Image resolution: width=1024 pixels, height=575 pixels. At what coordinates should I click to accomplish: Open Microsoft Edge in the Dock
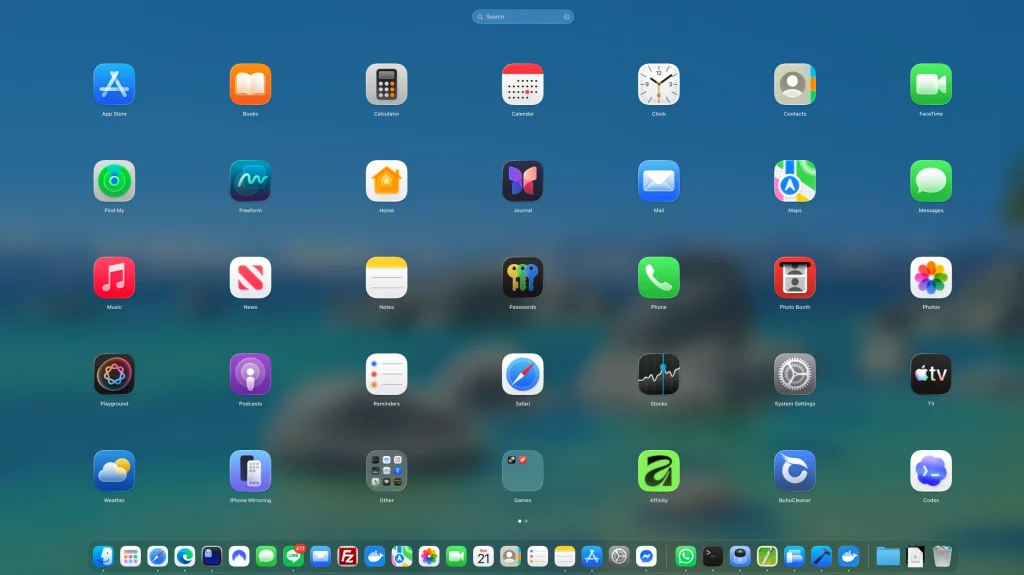[x=185, y=556]
